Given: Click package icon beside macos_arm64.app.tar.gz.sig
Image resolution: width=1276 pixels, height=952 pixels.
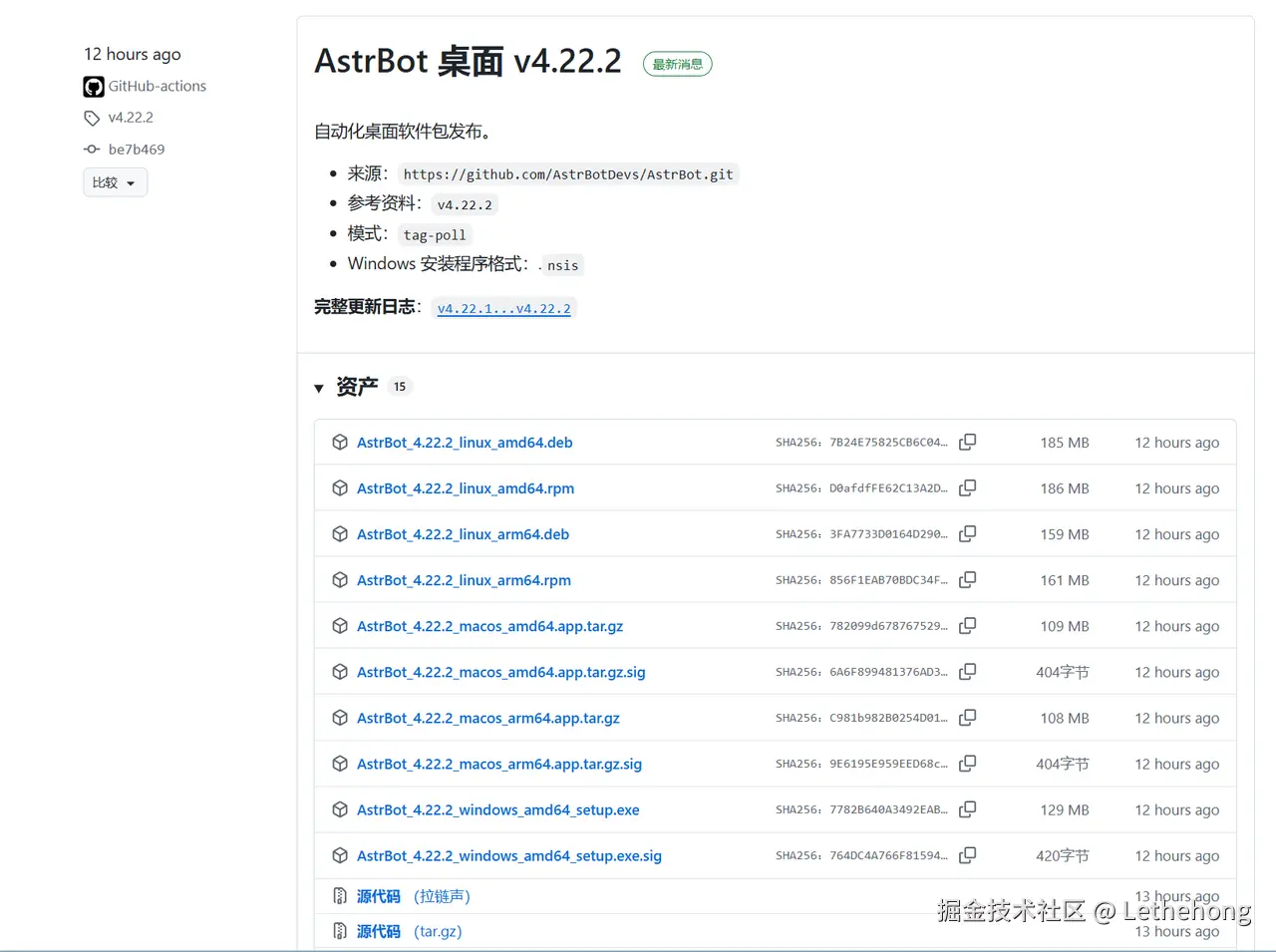Looking at the screenshot, I should click(340, 763).
